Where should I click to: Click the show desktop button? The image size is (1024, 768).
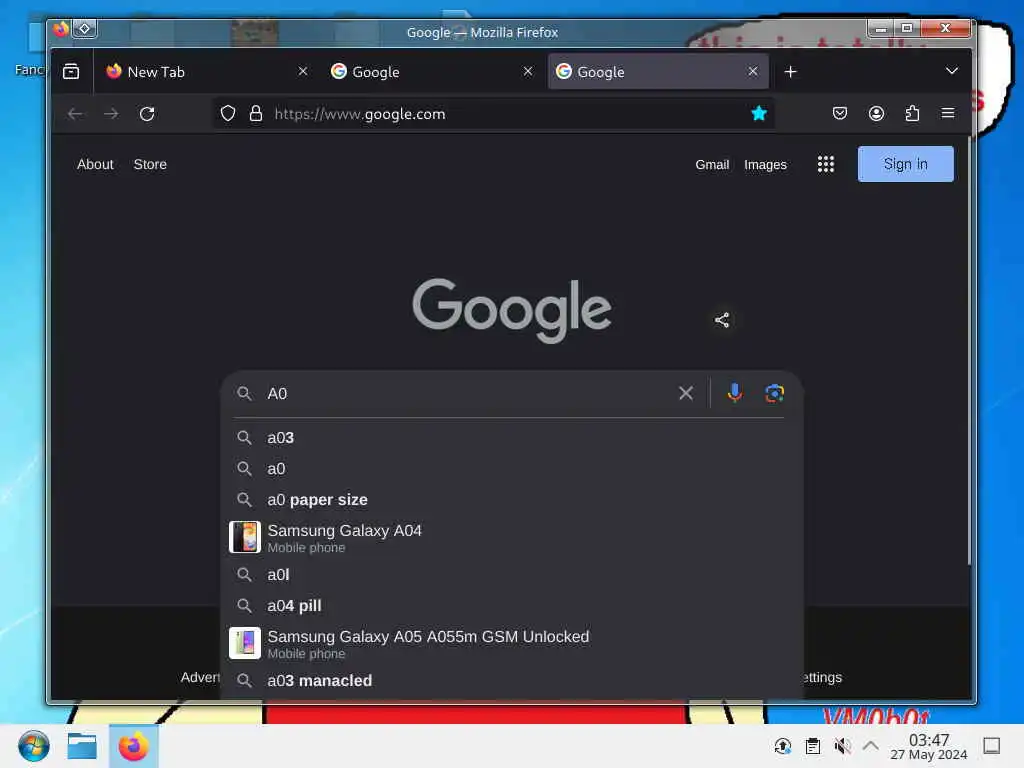click(991, 746)
